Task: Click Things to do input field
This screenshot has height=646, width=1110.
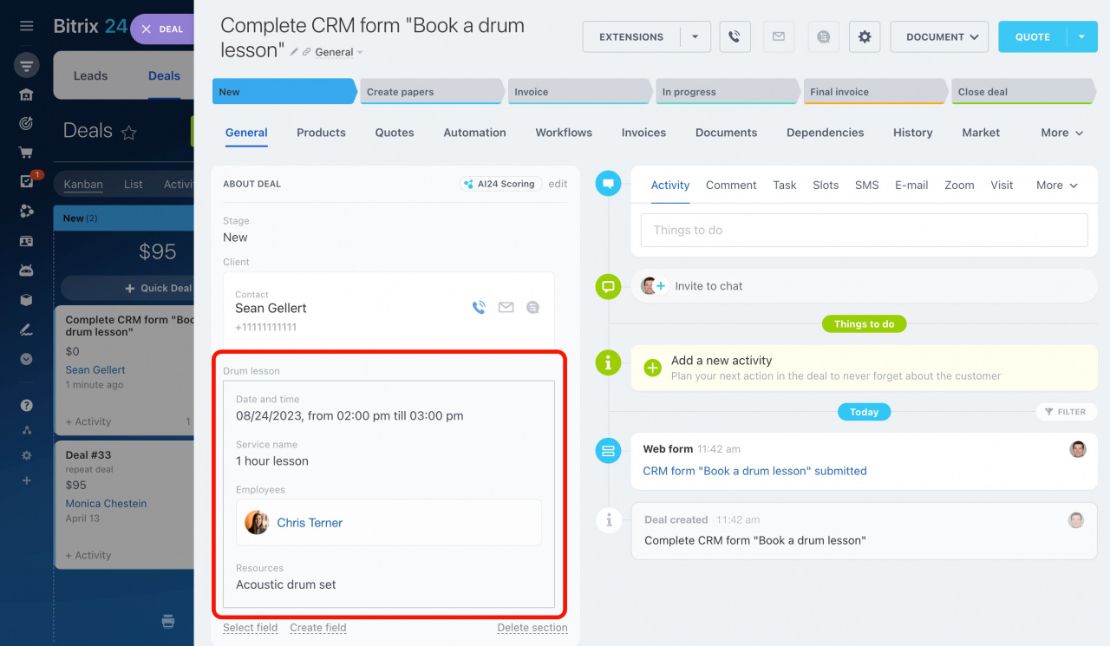Action: (x=864, y=230)
